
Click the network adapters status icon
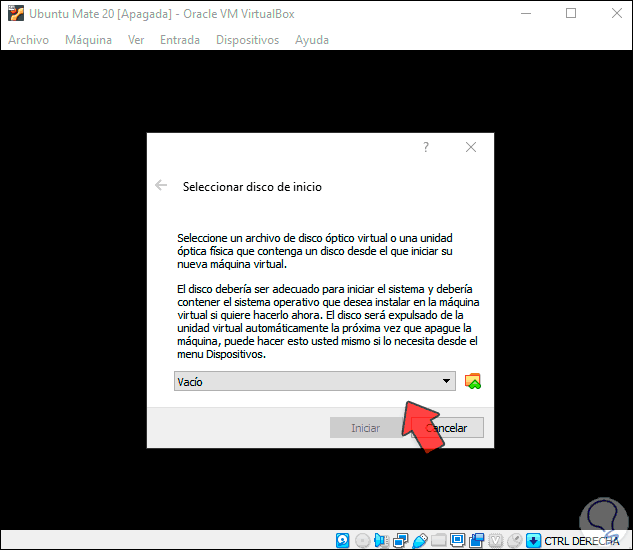(x=400, y=540)
